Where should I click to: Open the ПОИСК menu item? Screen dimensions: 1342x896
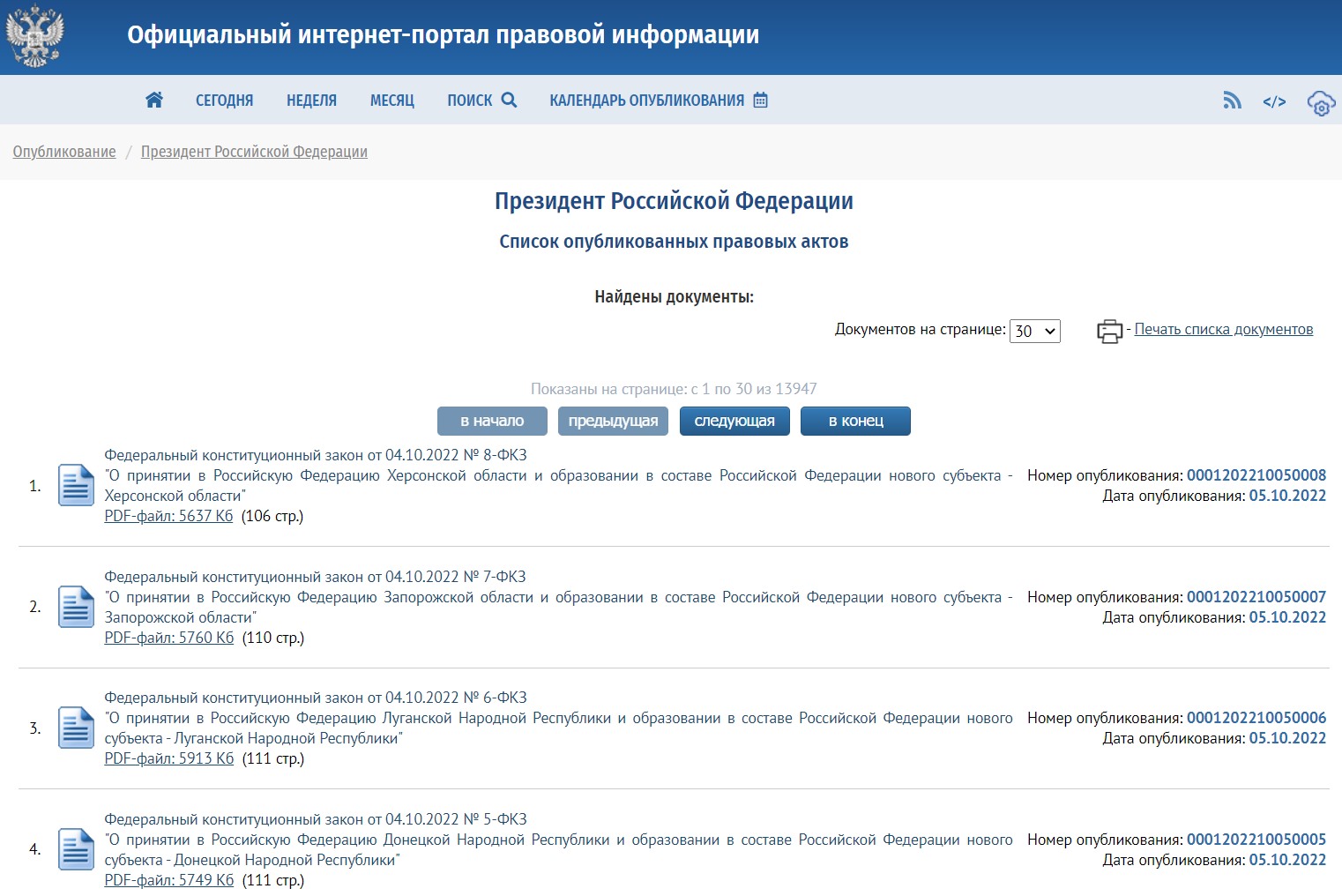pyautogui.click(x=470, y=101)
